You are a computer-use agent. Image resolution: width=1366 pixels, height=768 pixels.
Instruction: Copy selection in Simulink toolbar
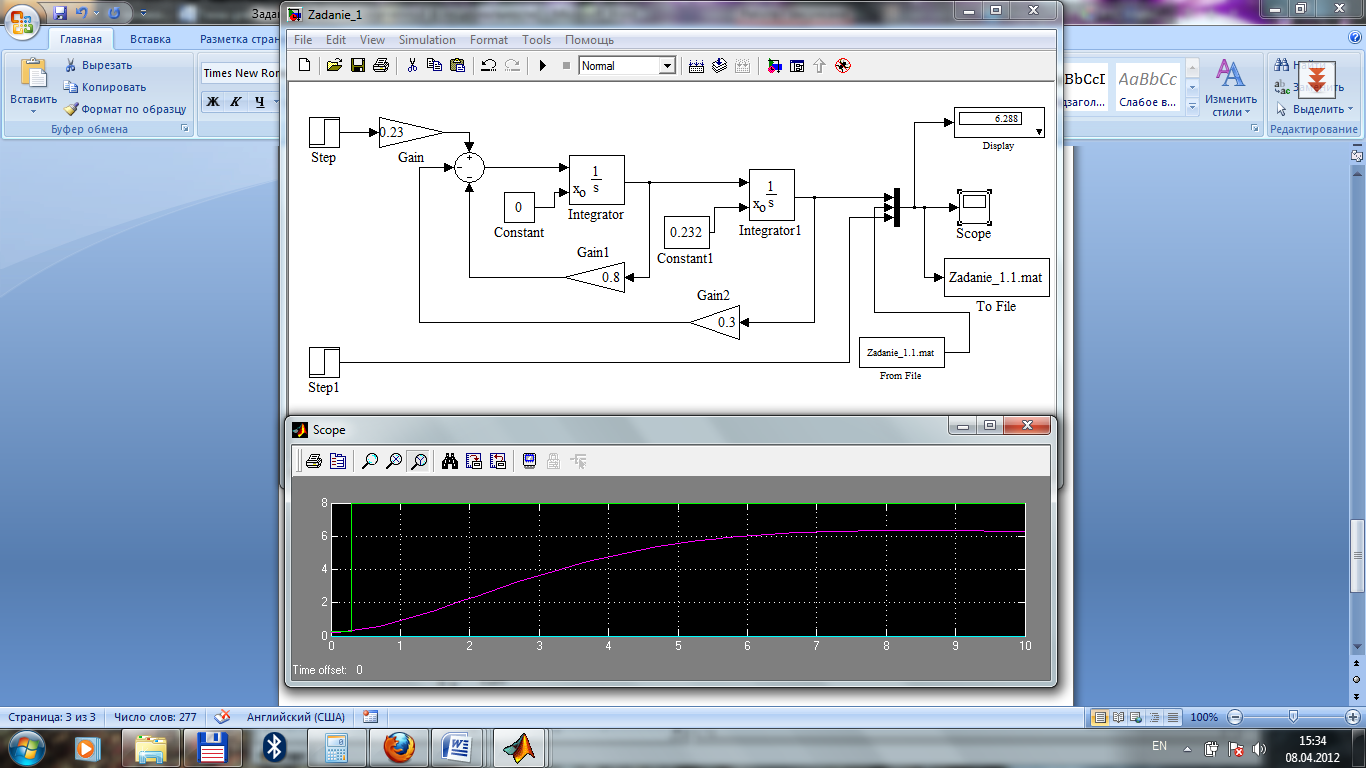coord(434,66)
